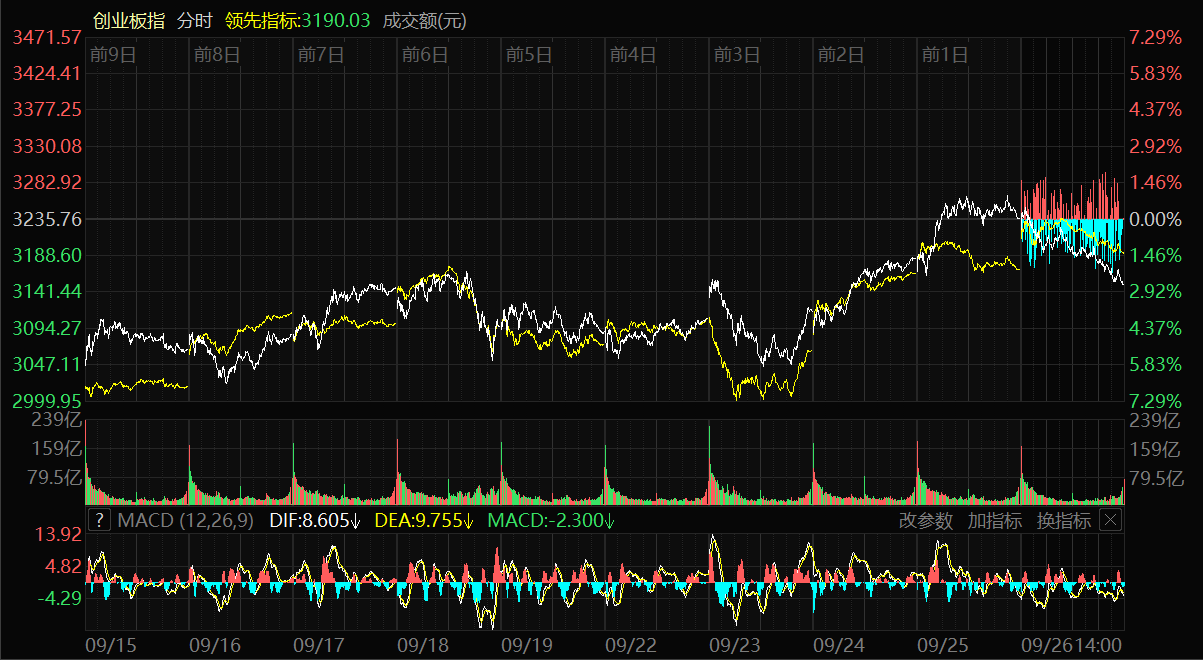Click the 09/18 date label
This screenshot has height=660, width=1203.
423,646
